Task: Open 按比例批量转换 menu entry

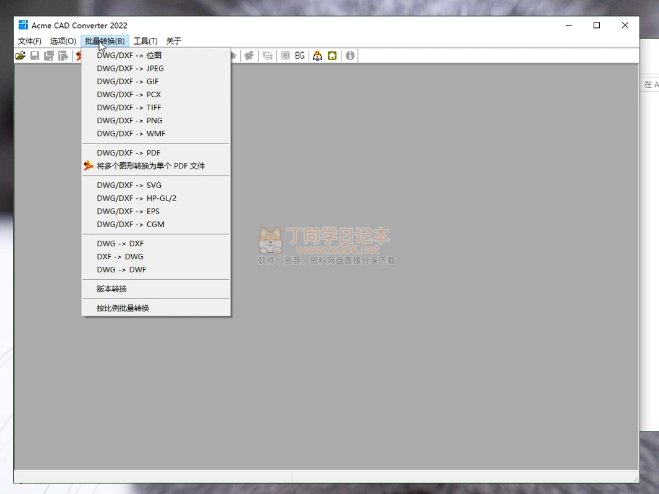Action: 156,308
